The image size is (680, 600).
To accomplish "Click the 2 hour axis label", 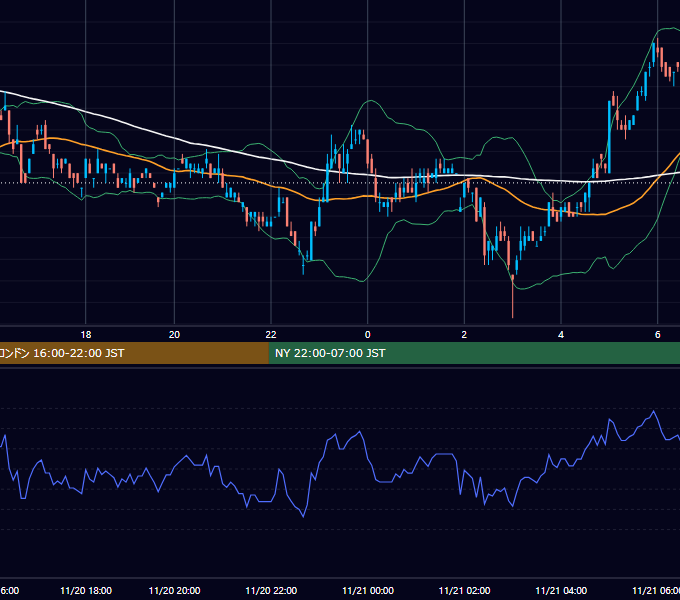I will tap(464, 335).
